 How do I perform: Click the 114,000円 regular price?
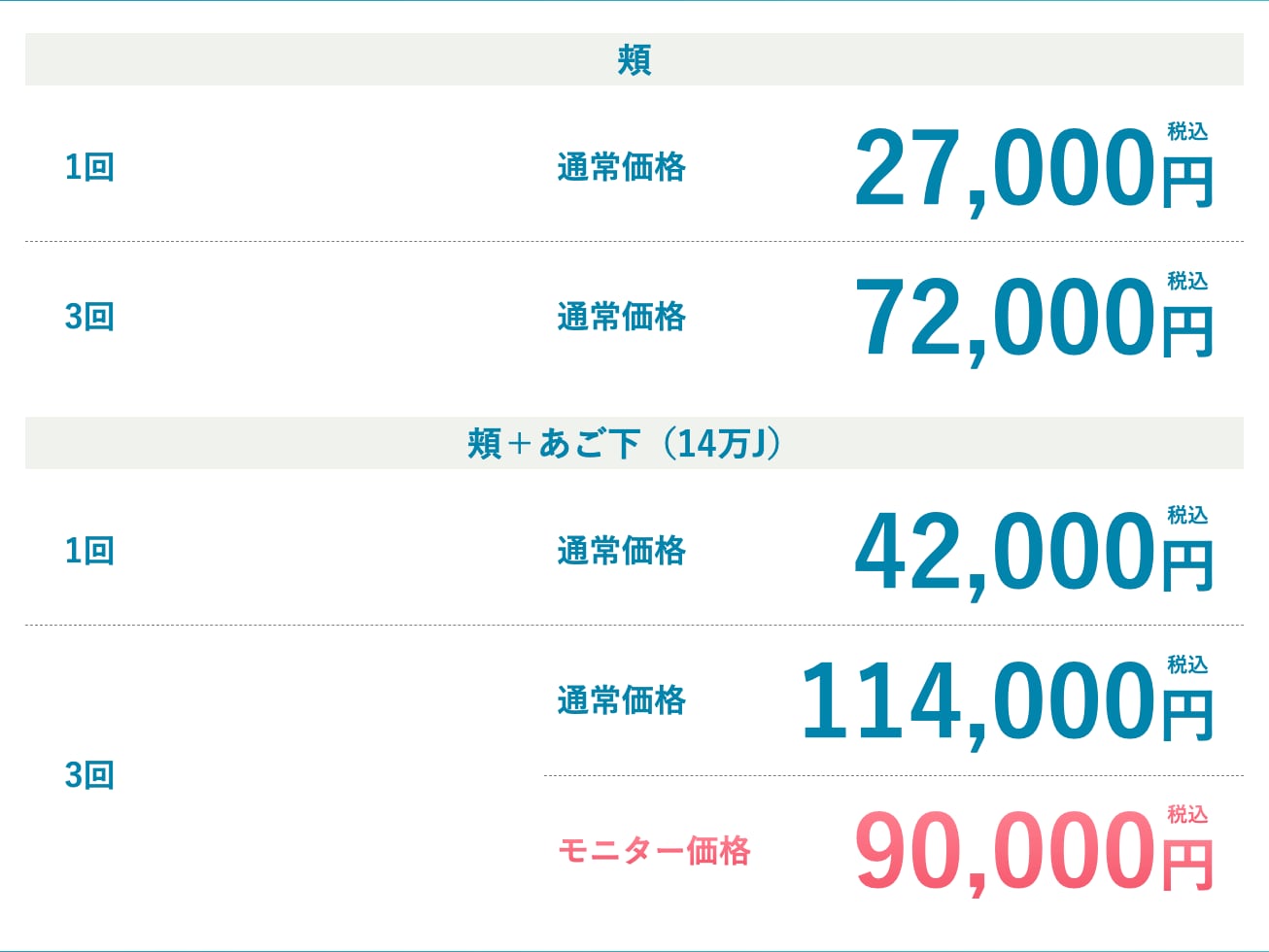[1008, 702]
